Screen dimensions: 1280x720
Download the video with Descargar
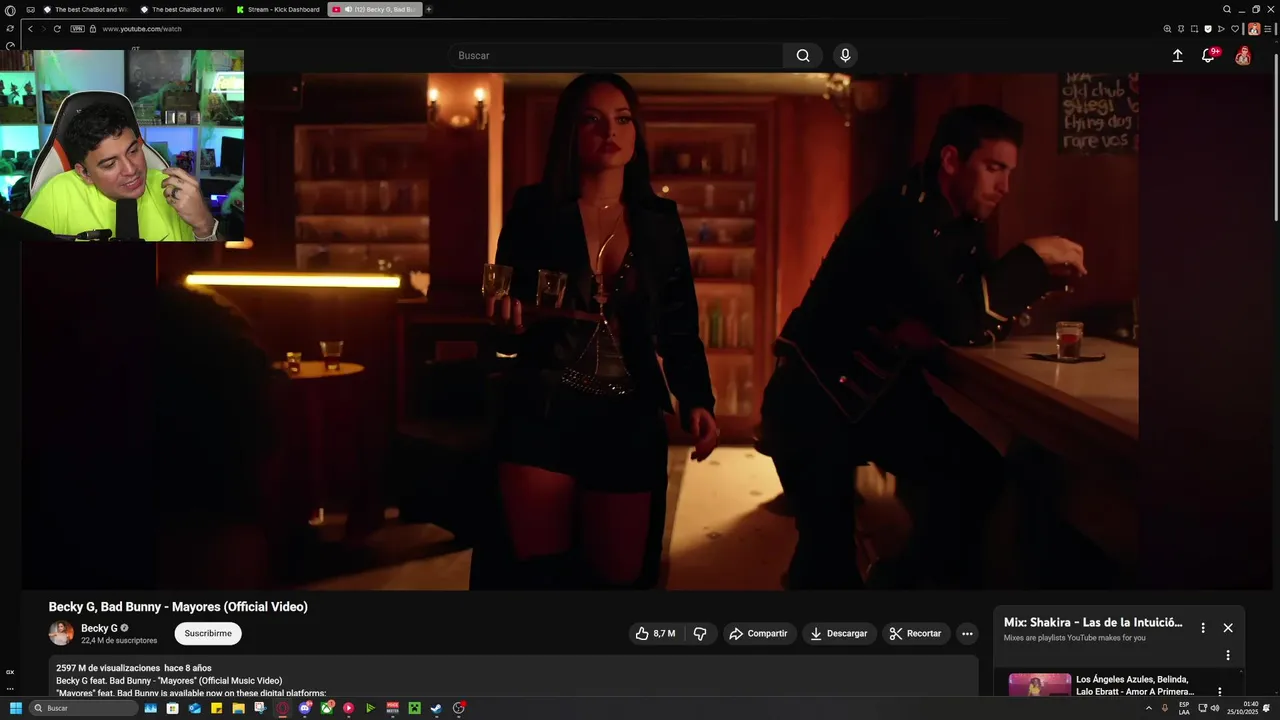click(x=838, y=633)
